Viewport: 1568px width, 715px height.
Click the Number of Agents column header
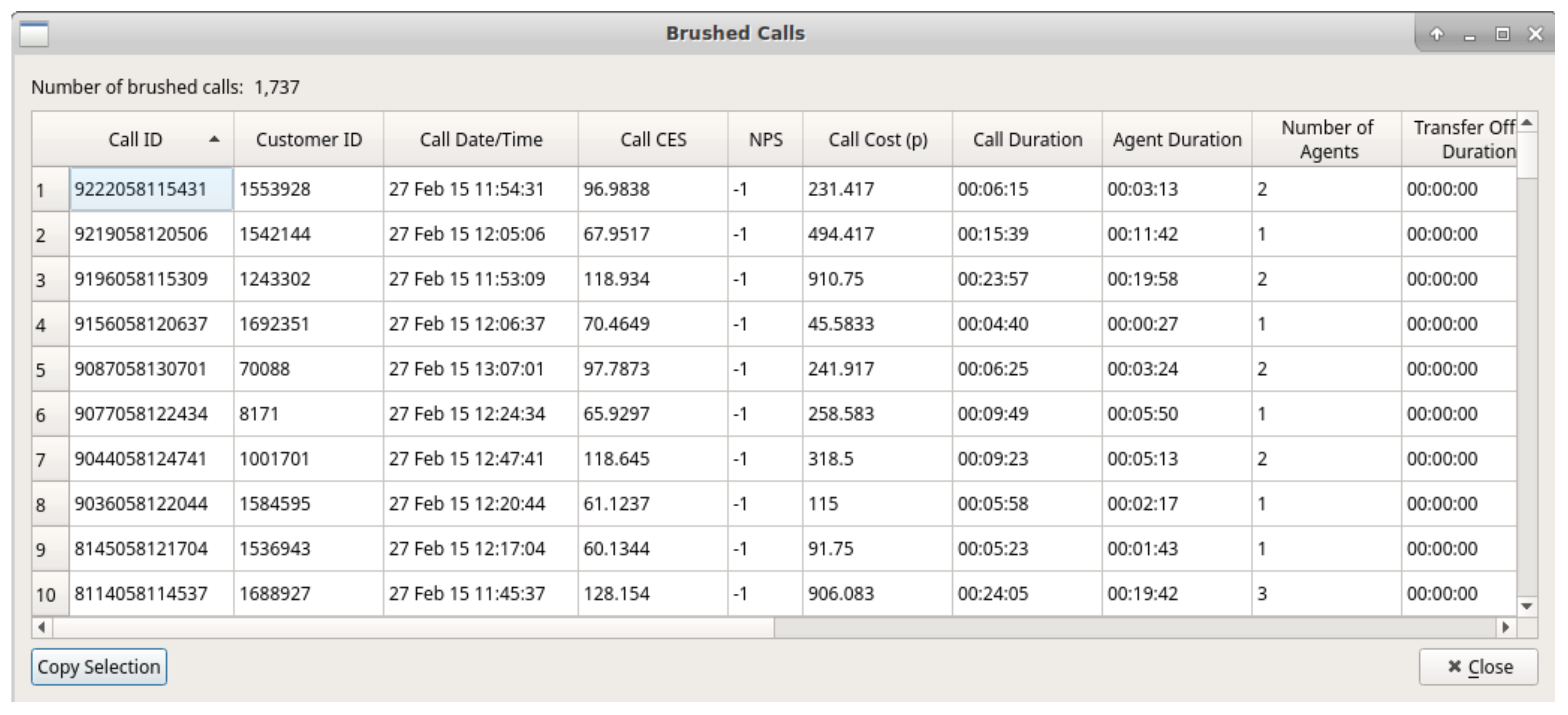pyautogui.click(x=1327, y=139)
